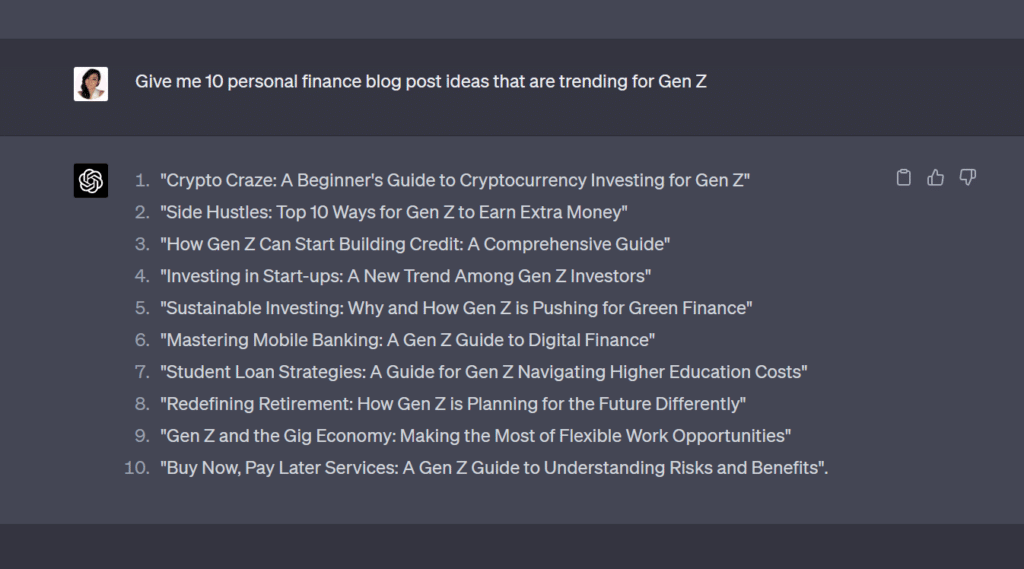Select the "Start Building Credit" idea text

tap(415, 244)
